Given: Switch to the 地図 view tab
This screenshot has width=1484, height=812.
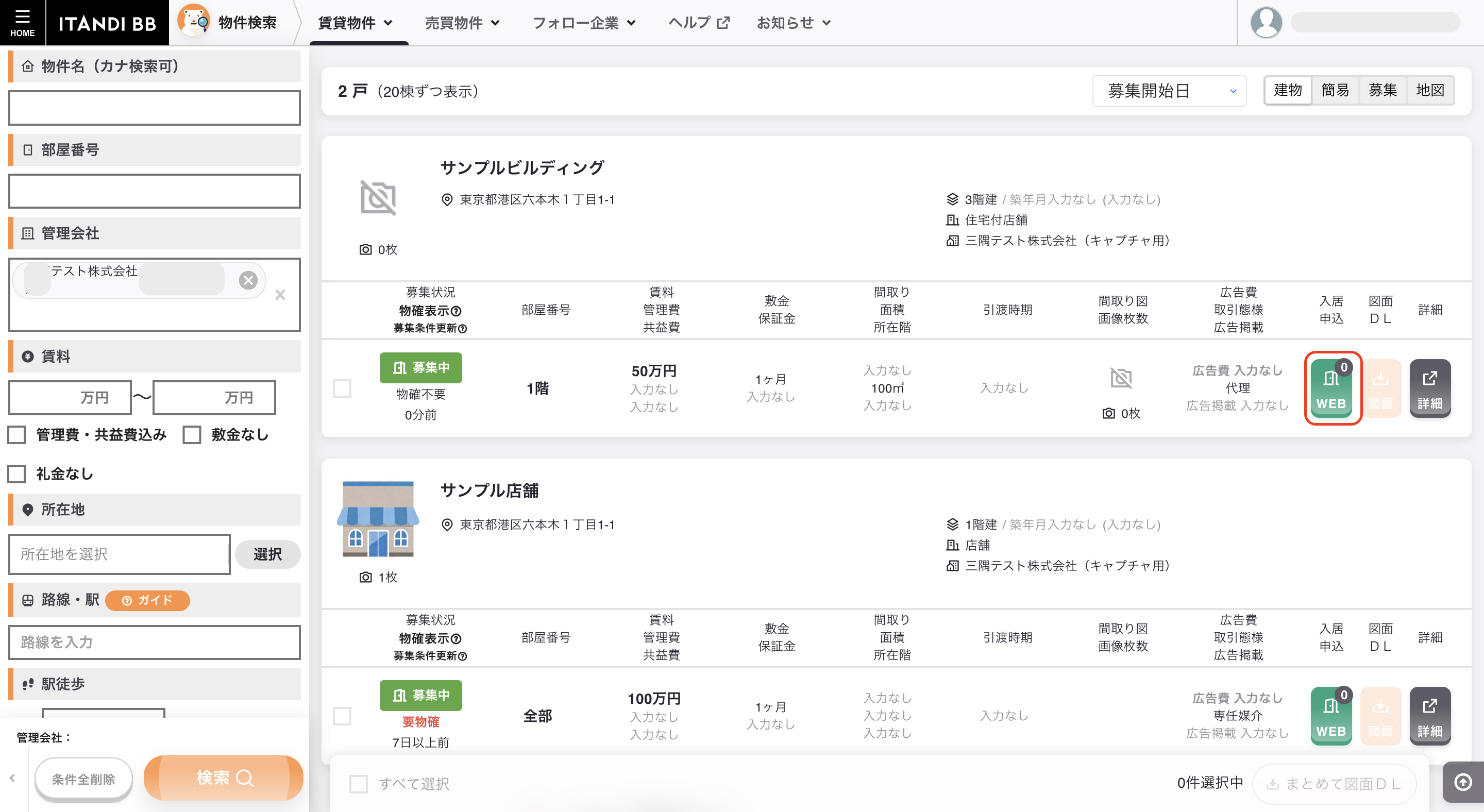Looking at the screenshot, I should pyautogui.click(x=1430, y=90).
